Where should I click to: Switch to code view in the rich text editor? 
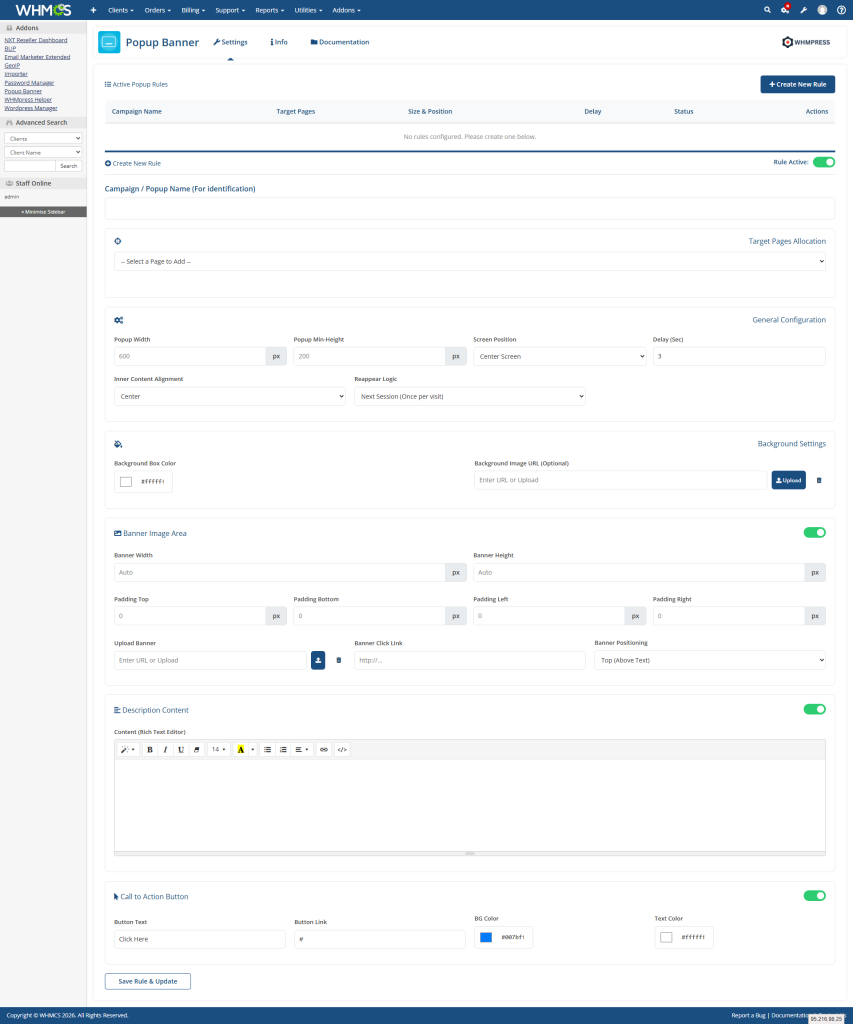click(341, 749)
